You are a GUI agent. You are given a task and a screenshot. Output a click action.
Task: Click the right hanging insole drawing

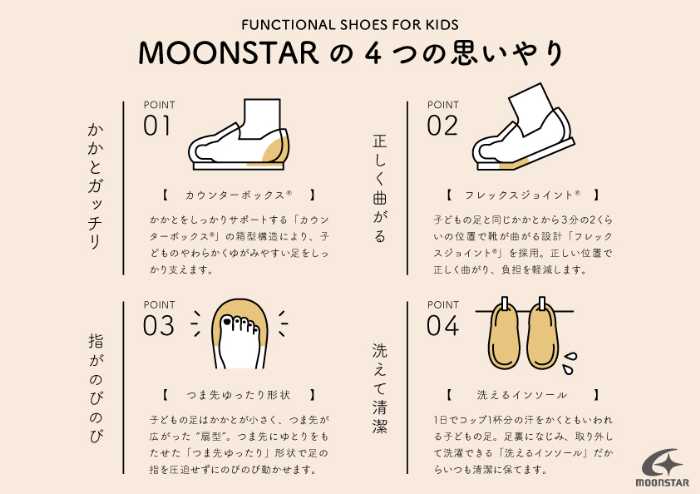coord(542,333)
